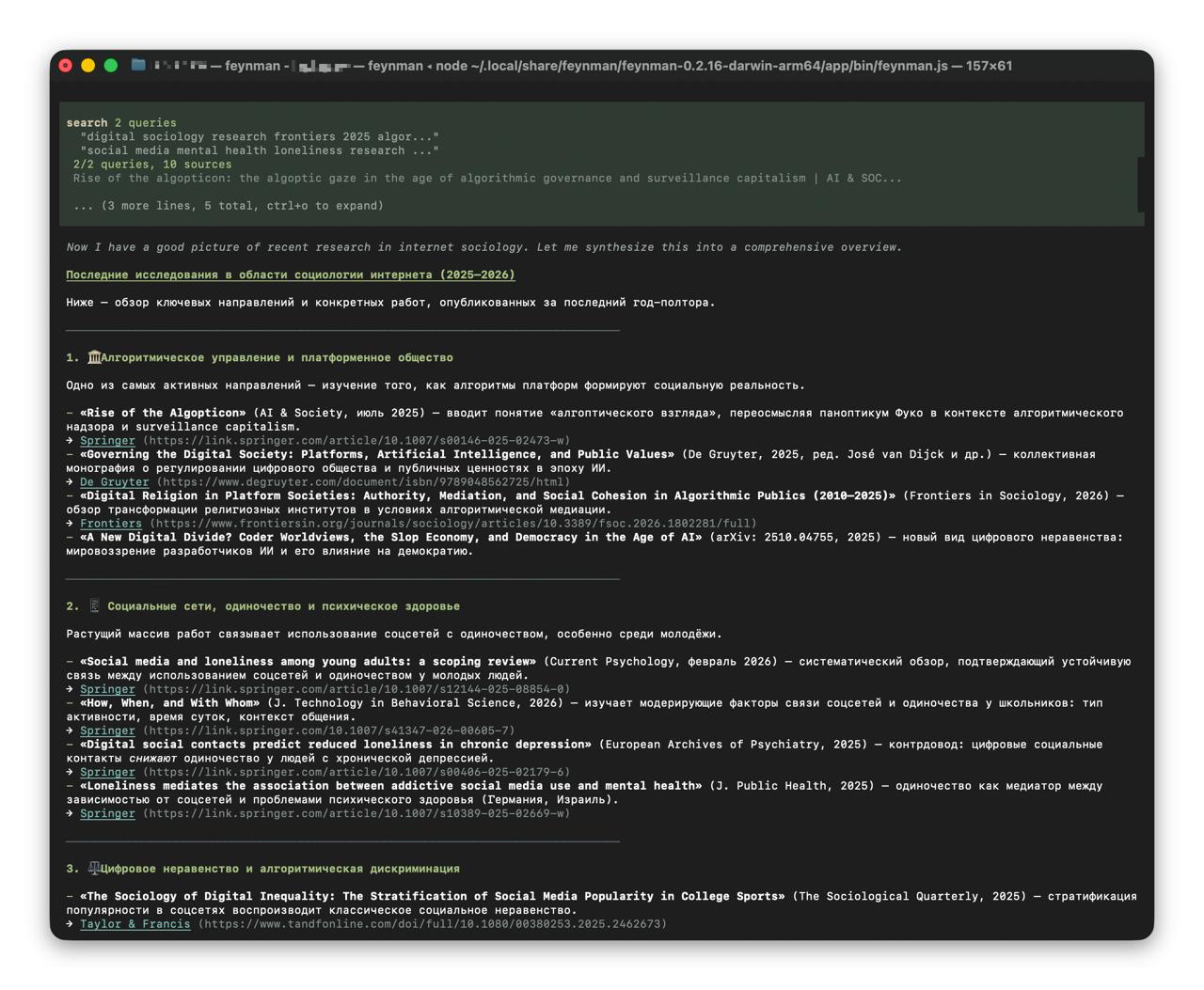Screen dimensions: 1204x990
Task: Follow the Frontiers link for Digital Religion
Action: 110,524
